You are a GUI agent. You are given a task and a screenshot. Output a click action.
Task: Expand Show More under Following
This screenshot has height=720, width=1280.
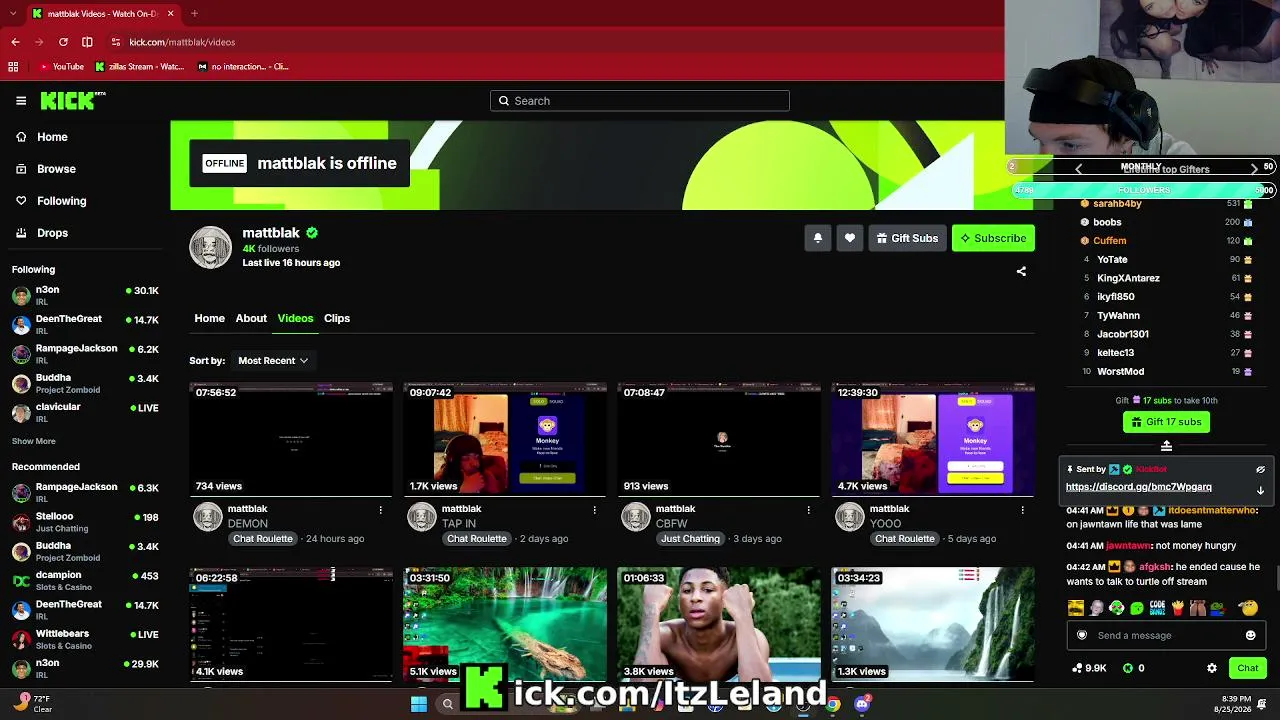34,441
